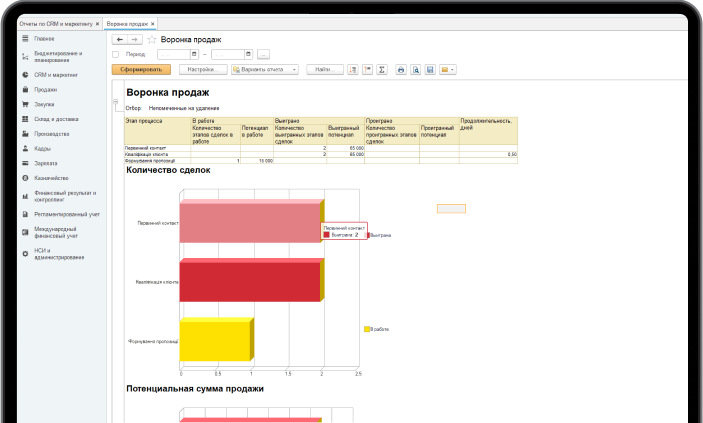Open Бюджетирование и планирование section
Image resolution: width=703 pixels, height=423 pixels.
(58, 57)
